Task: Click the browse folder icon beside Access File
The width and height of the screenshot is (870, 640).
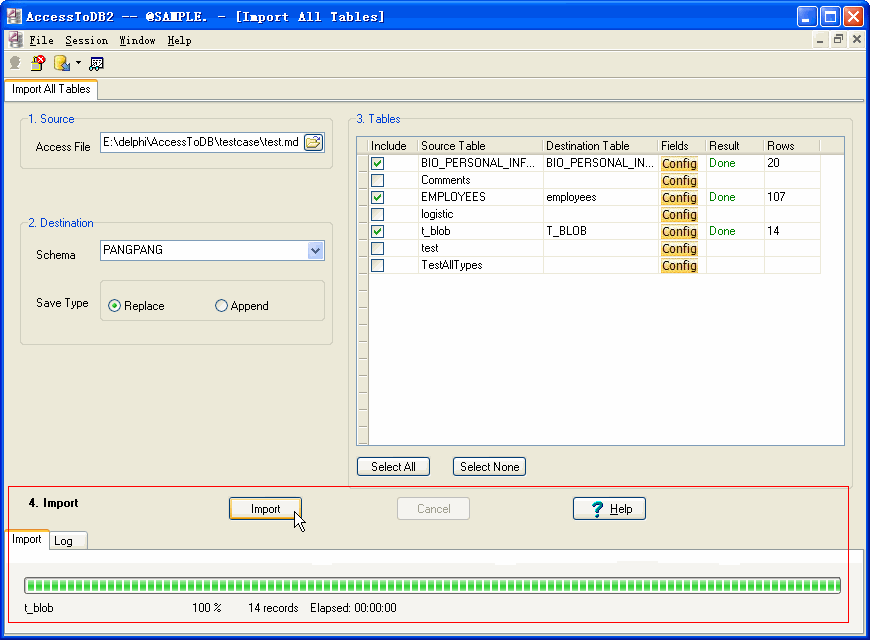Action: click(314, 143)
